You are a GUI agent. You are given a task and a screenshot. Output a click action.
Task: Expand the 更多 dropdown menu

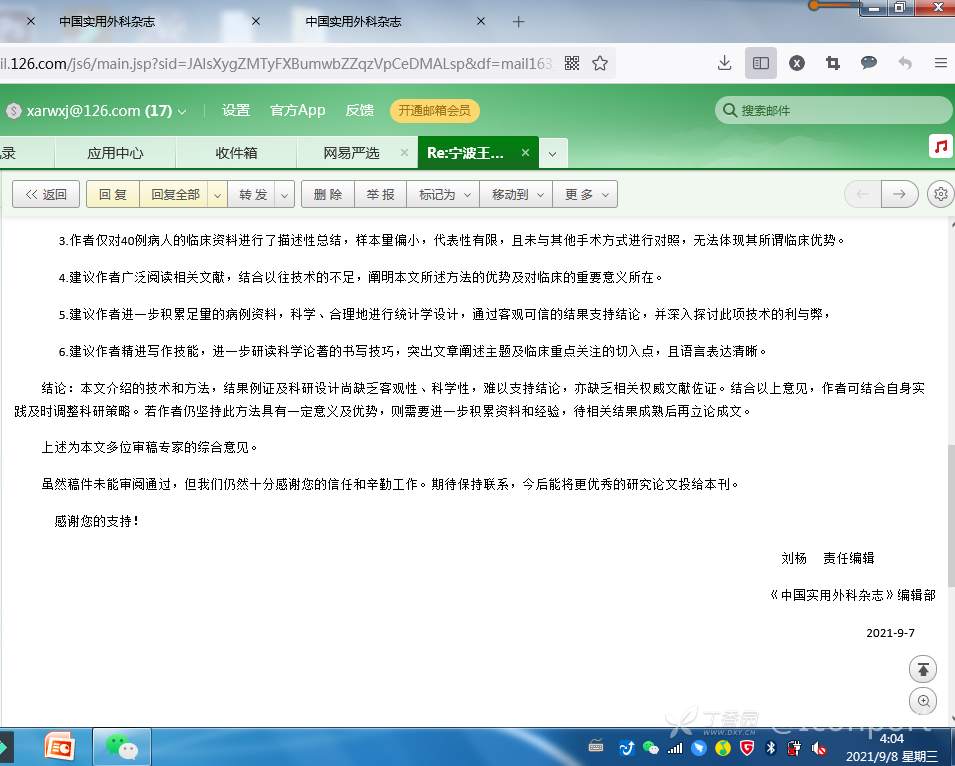point(585,195)
